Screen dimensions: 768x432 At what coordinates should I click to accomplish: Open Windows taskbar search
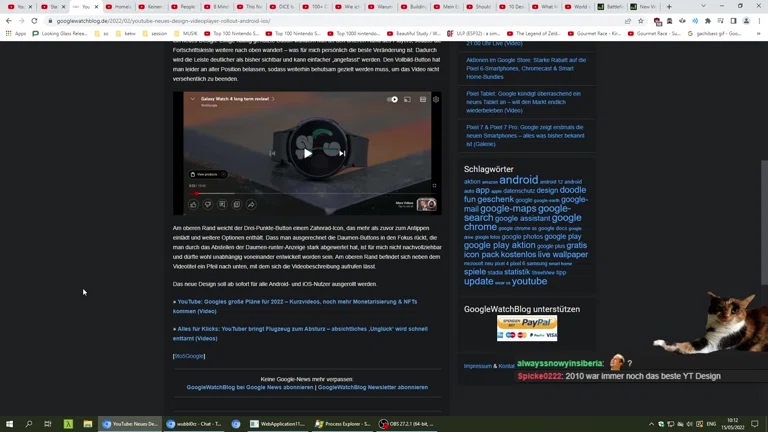28,424
